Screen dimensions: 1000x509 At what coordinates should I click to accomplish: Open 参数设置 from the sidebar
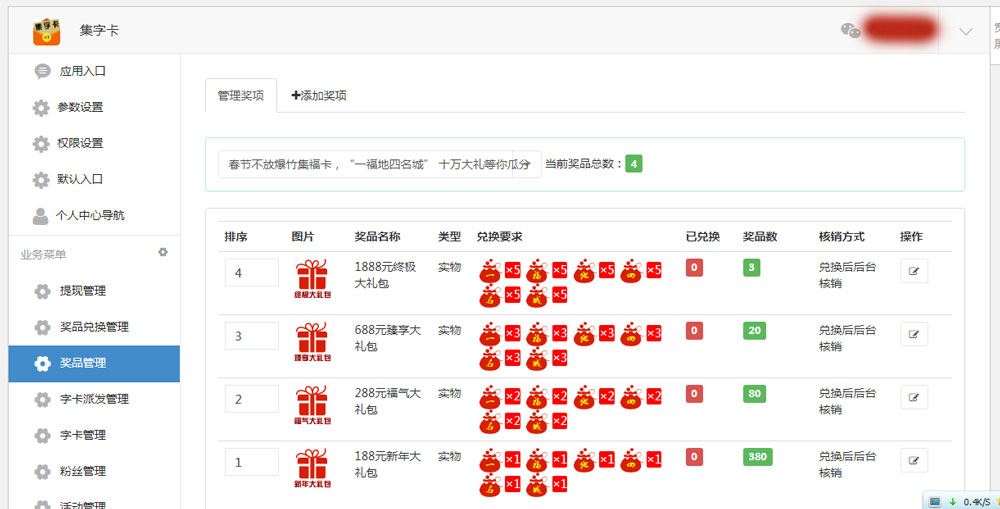(80, 107)
